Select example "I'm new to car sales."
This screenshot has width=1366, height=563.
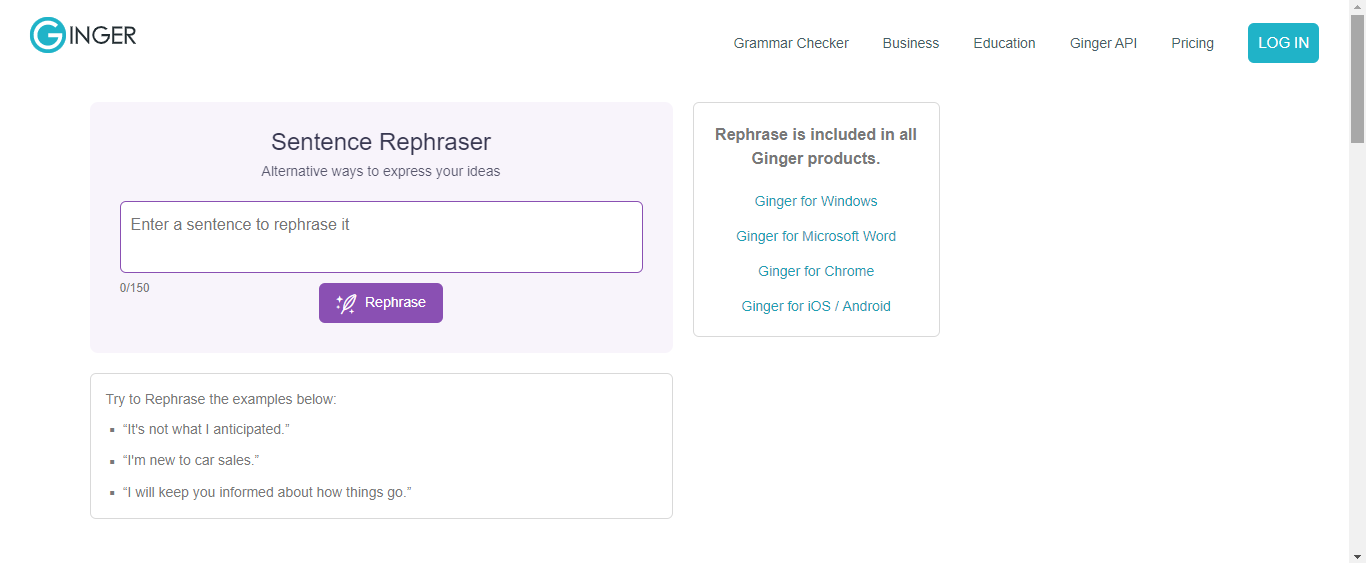[191, 460]
